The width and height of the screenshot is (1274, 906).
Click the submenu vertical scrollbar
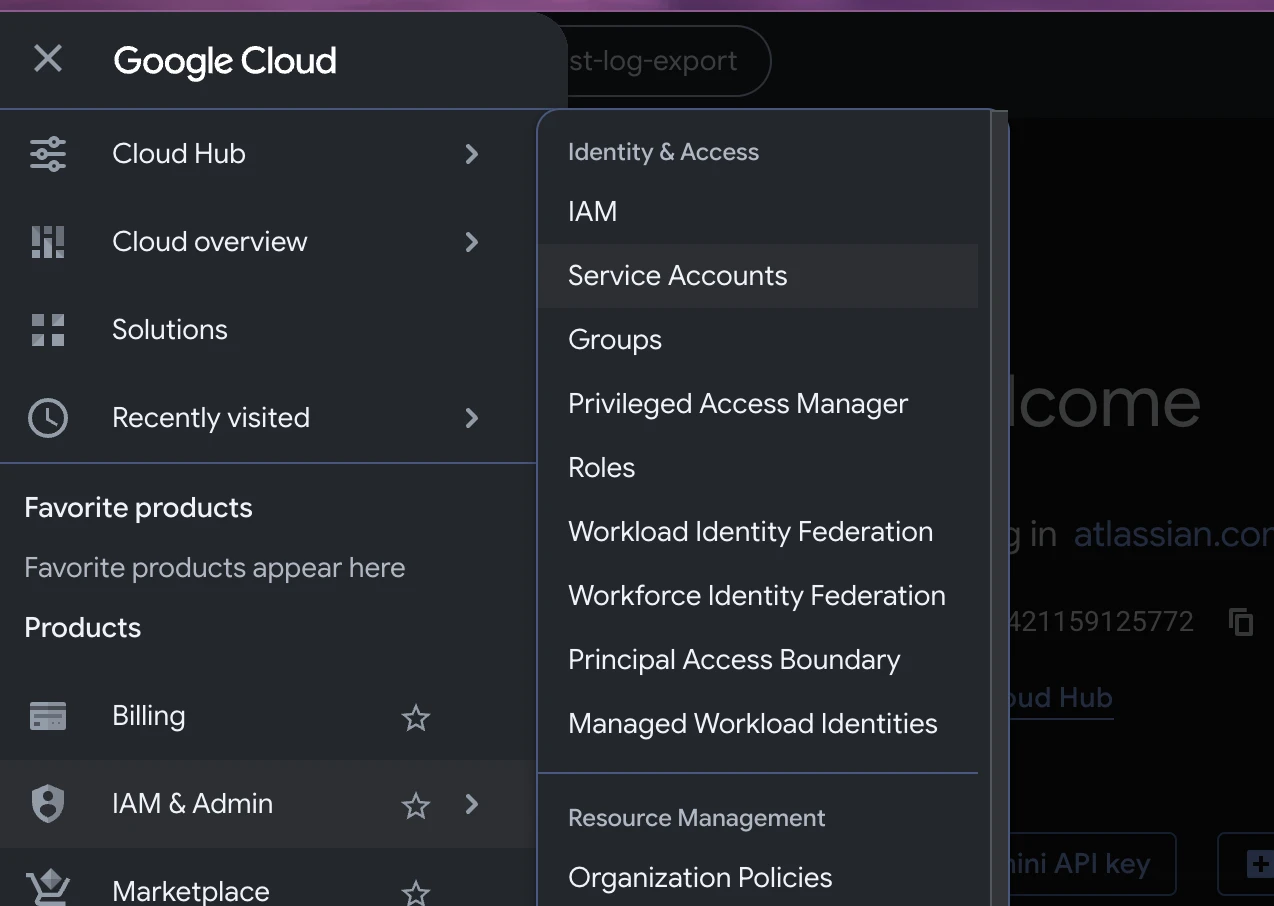1000,508
